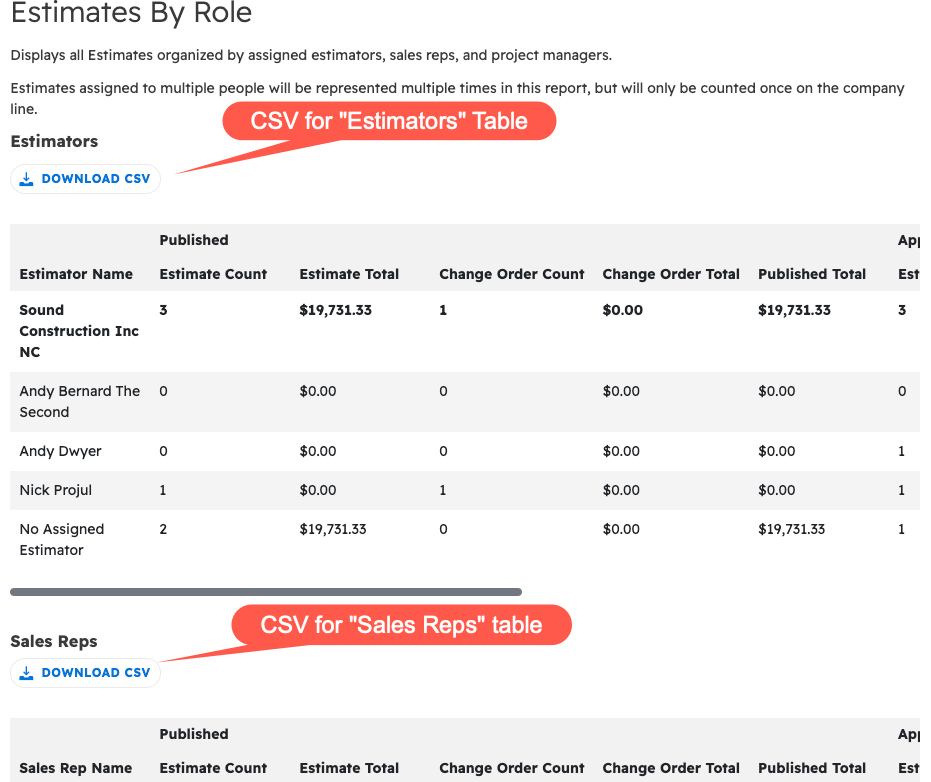Click Estimate Count header in Estimators table
This screenshot has width=931, height=782.
(213, 274)
